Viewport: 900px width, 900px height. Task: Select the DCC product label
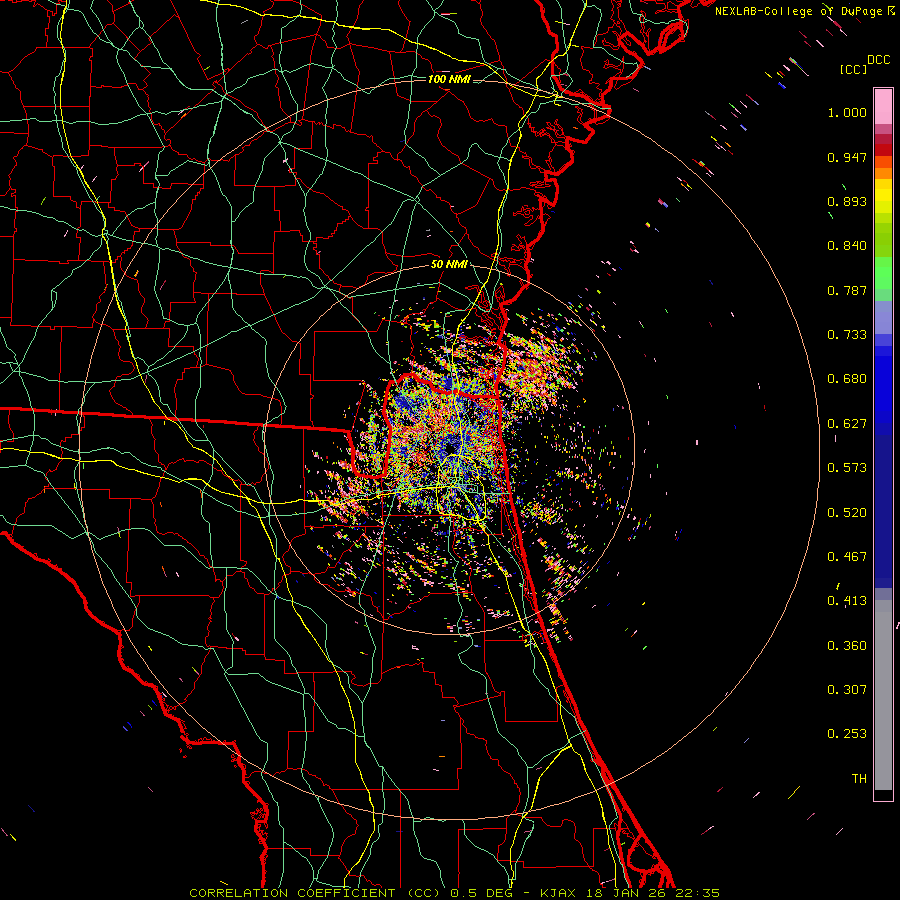coord(878,60)
